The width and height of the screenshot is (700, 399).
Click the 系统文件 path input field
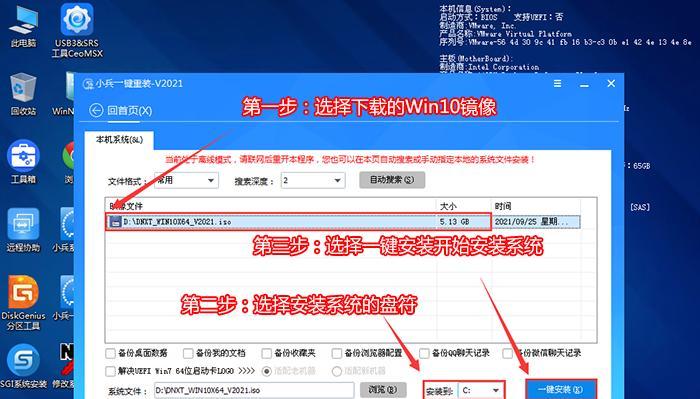coord(254,391)
